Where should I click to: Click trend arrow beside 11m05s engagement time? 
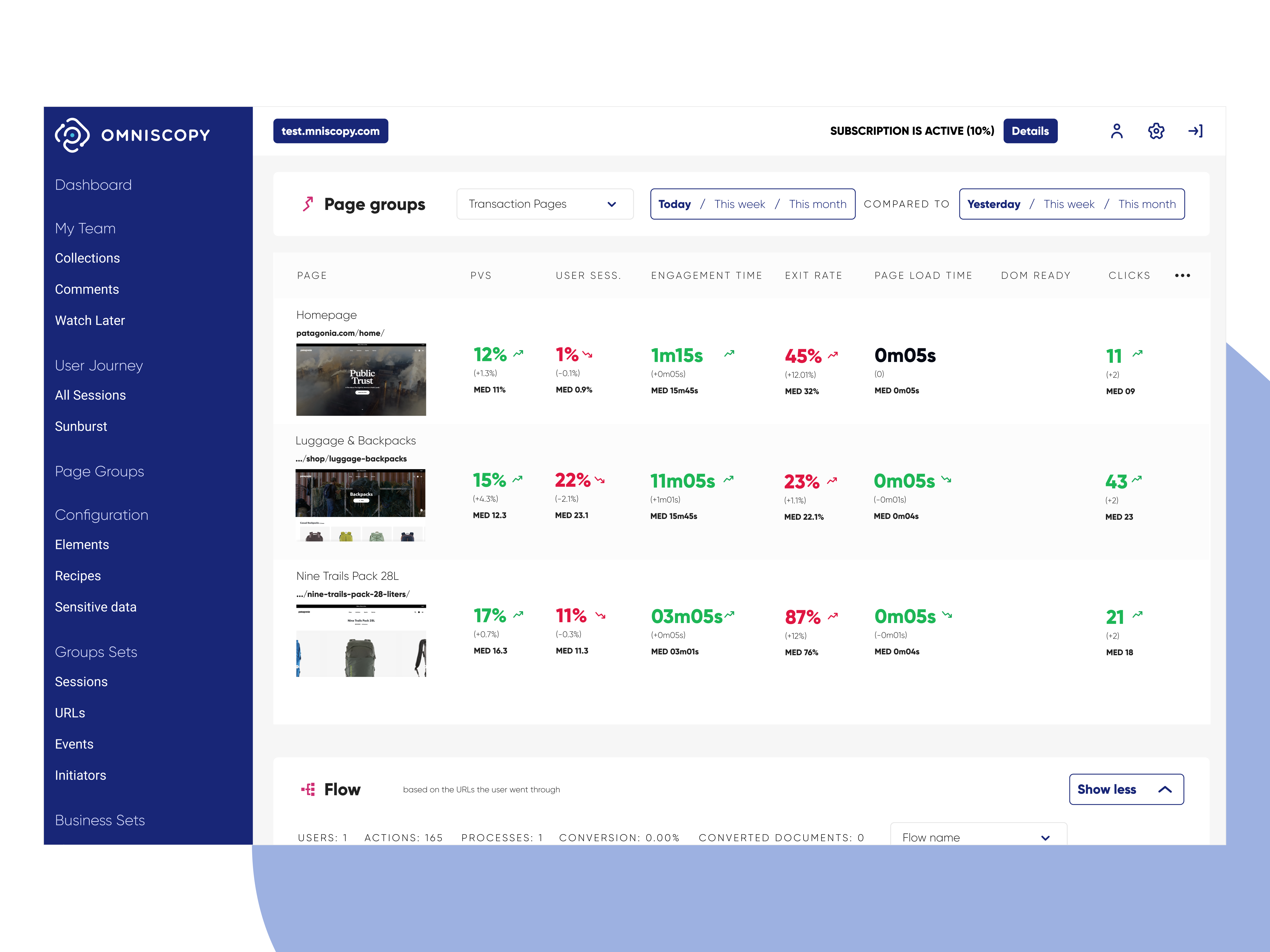[729, 479]
